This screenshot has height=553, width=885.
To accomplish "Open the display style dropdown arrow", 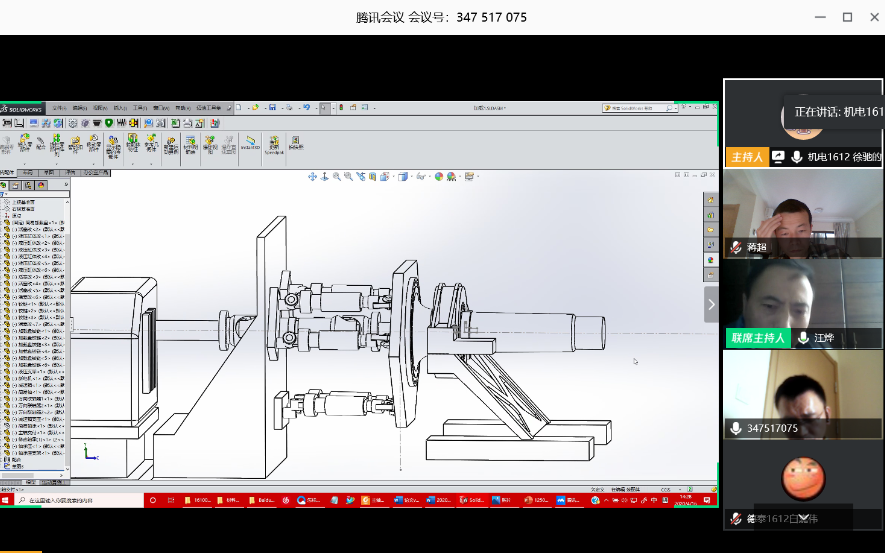I will [x=410, y=177].
